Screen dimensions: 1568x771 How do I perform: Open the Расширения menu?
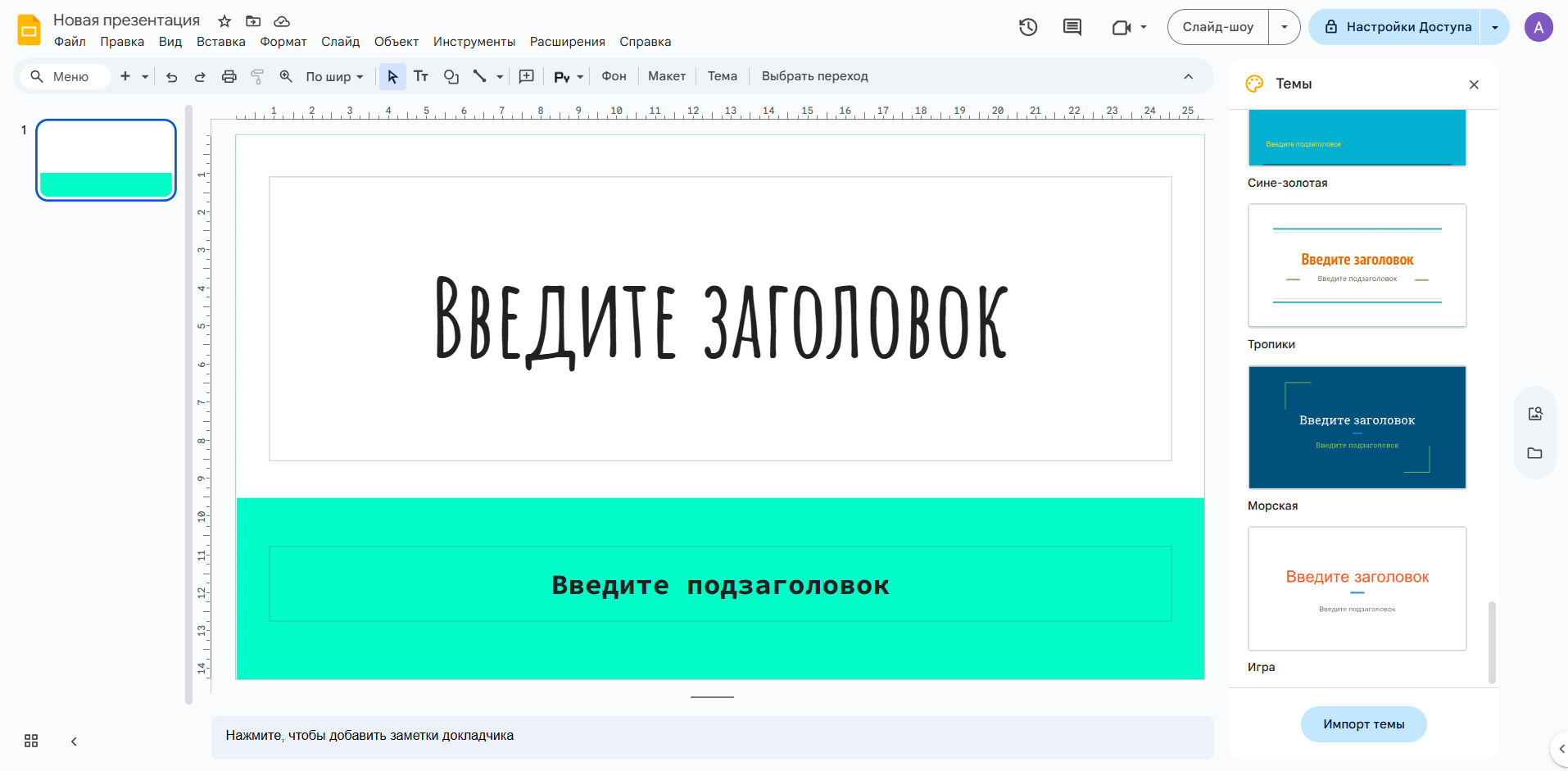[567, 42]
